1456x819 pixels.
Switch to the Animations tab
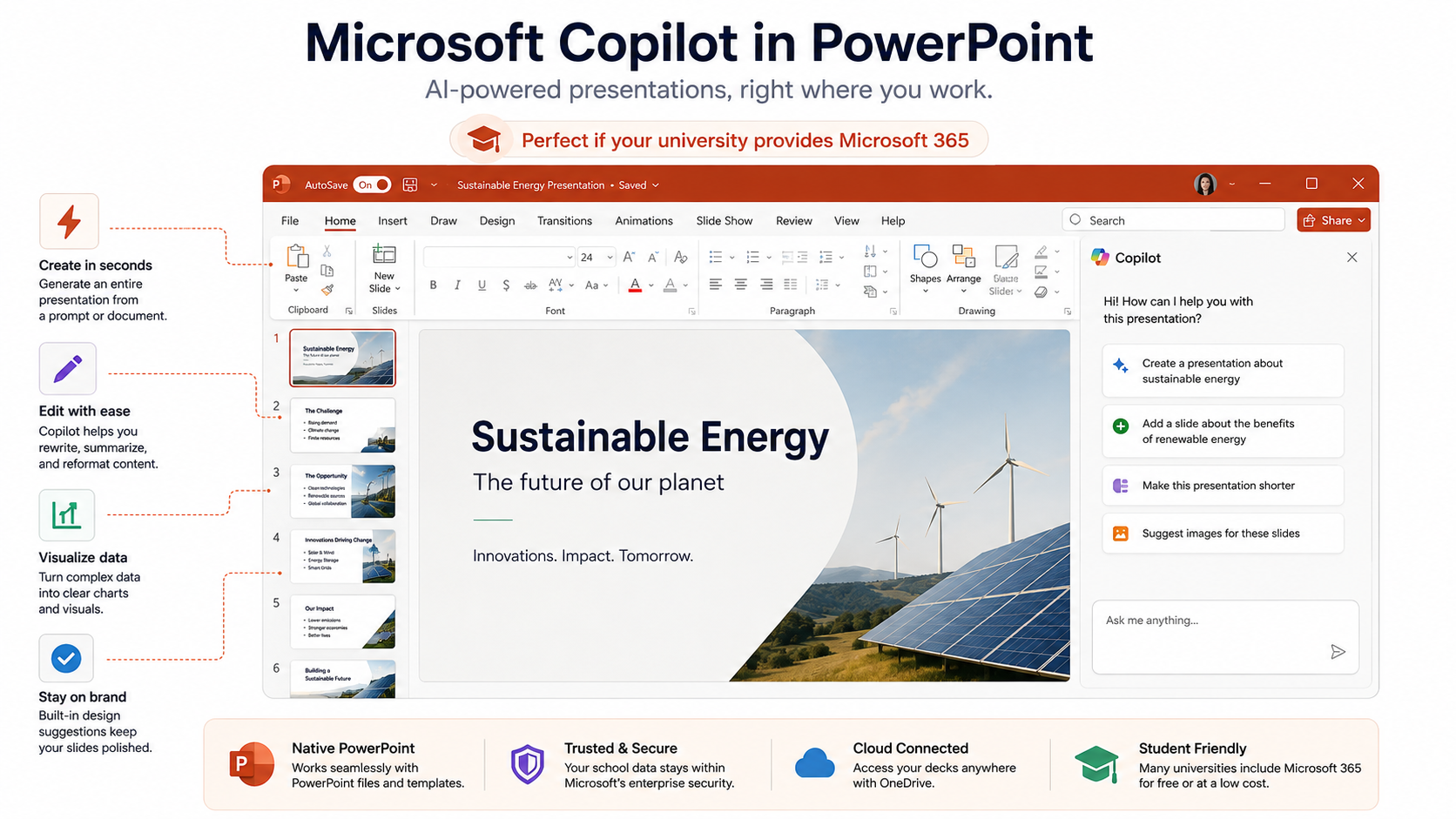(644, 221)
